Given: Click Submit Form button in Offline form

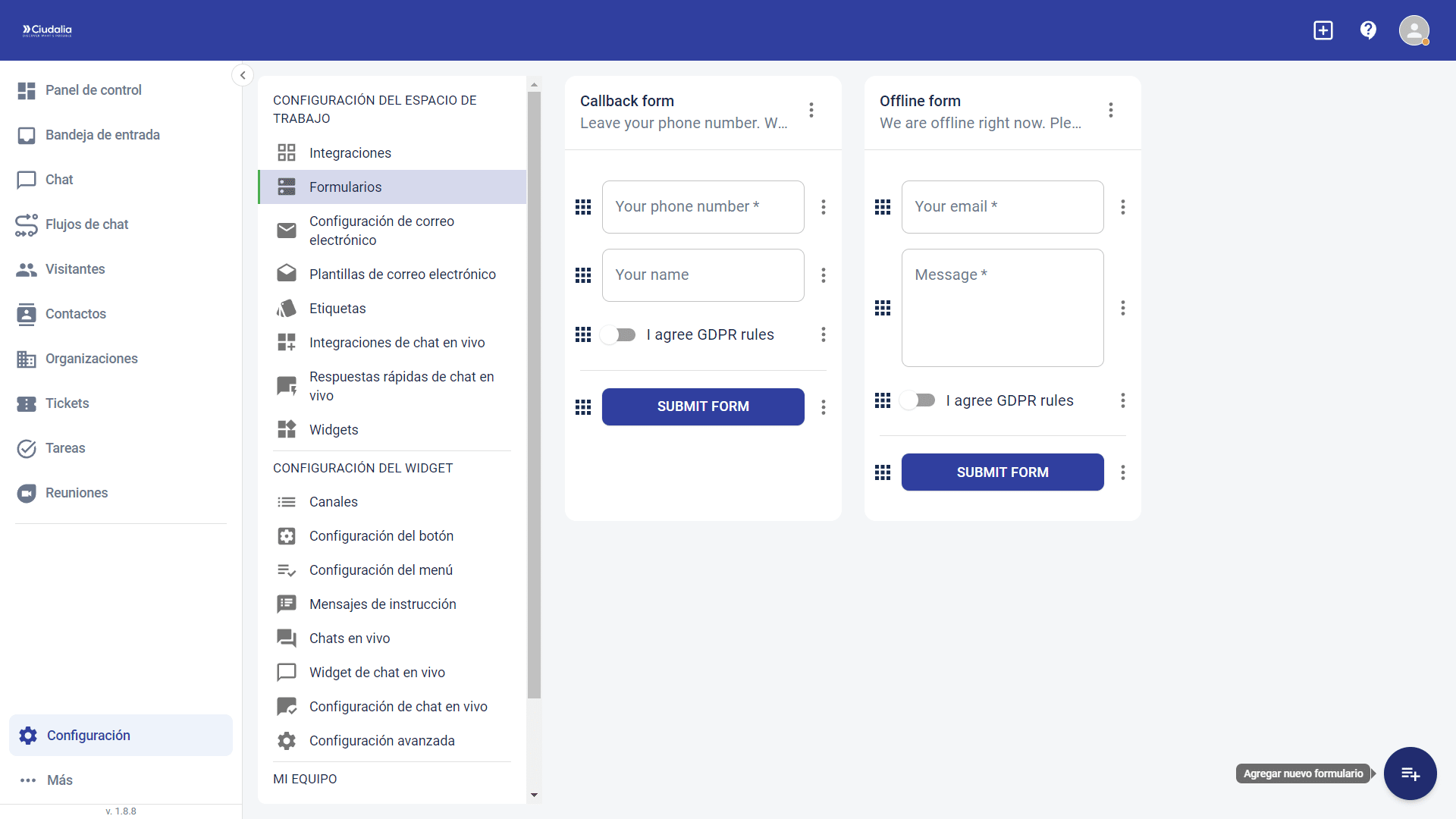Looking at the screenshot, I should pos(1003,472).
